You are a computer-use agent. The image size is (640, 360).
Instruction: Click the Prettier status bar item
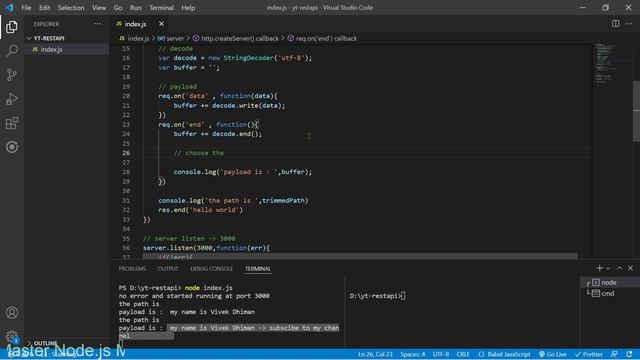pos(588,354)
